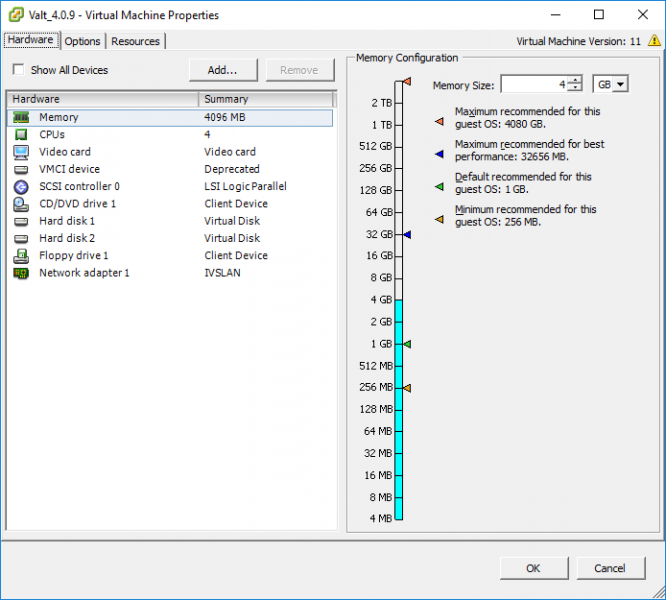The height and width of the screenshot is (600, 666).
Task: Click the Memory Size input field
Action: [x=534, y=84]
